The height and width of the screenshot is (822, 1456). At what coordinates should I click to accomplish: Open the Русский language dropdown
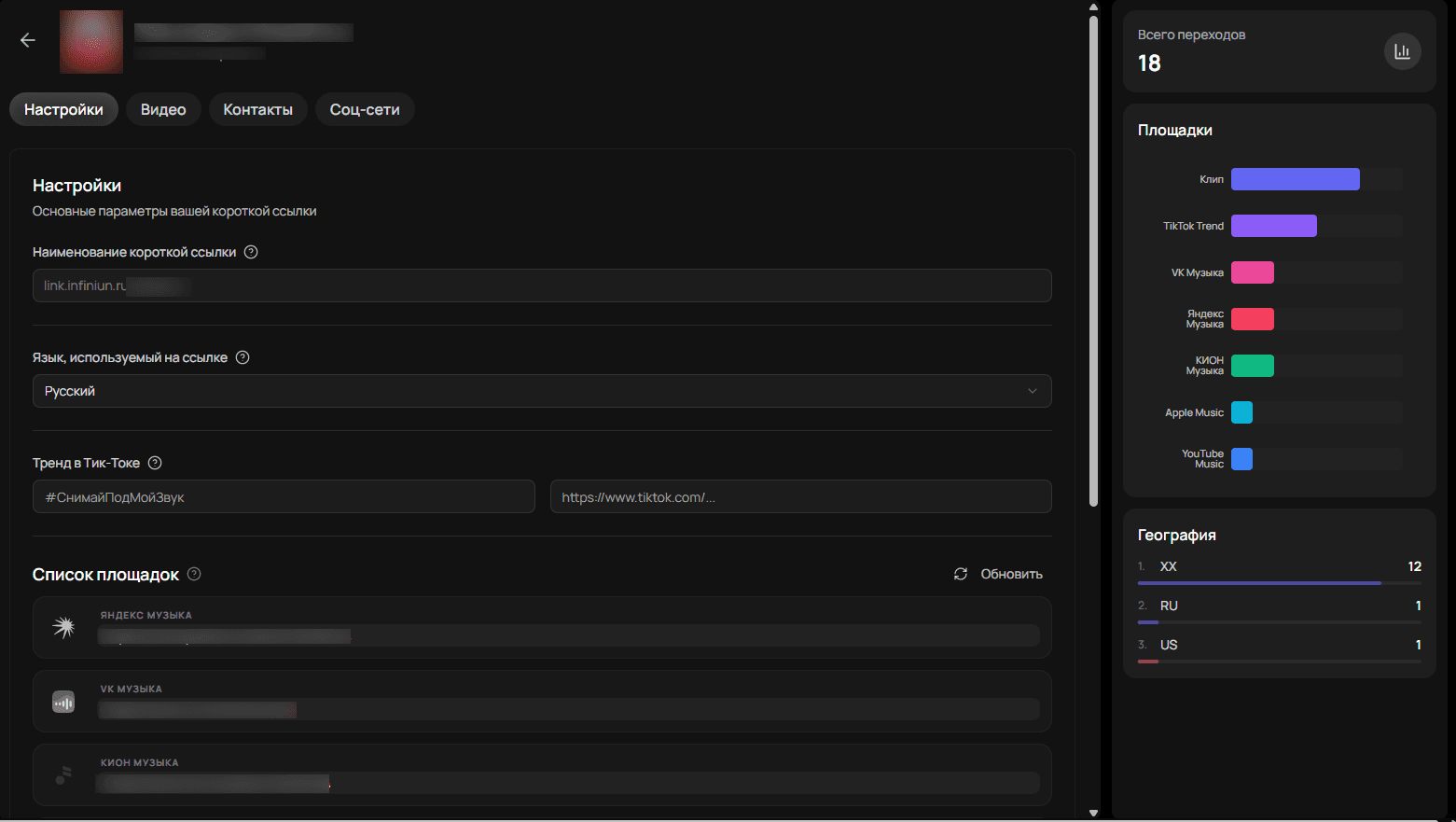pyautogui.click(x=541, y=391)
